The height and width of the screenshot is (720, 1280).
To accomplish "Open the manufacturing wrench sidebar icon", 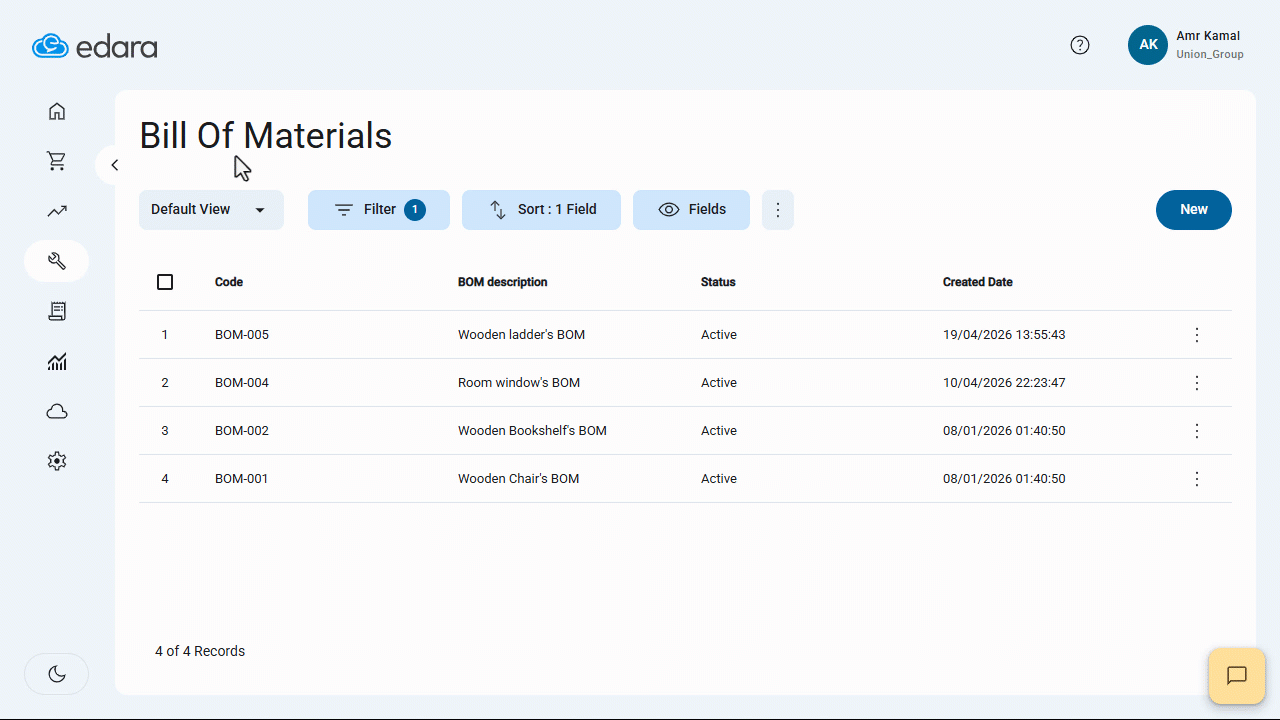I will [x=57, y=261].
